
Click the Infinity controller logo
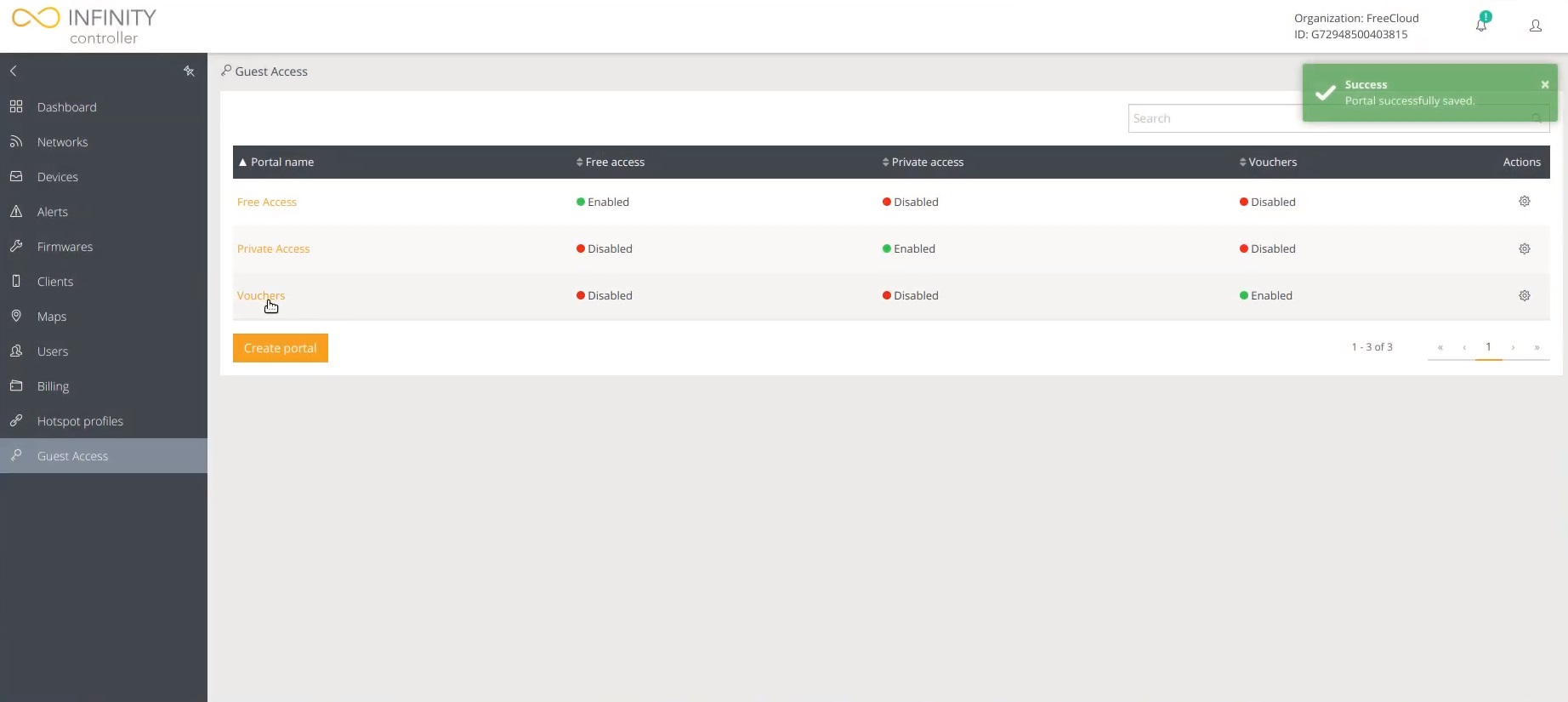pos(84,26)
